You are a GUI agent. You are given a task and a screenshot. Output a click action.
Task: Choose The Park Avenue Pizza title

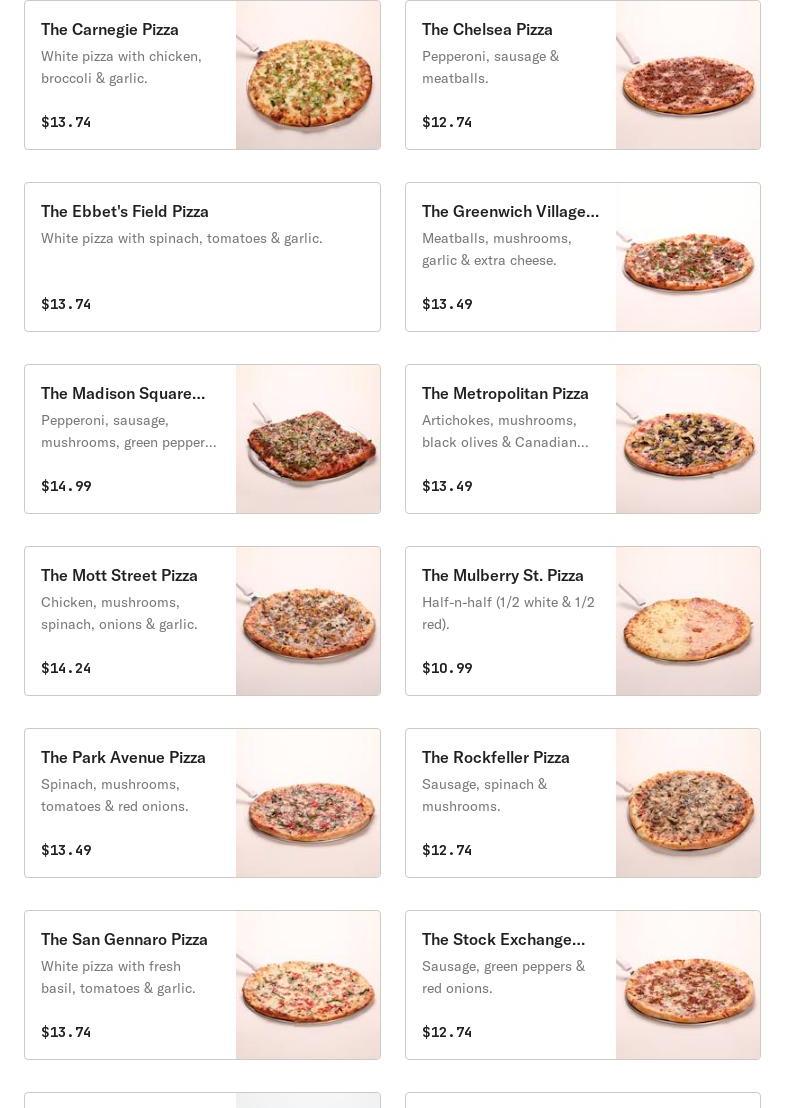click(x=123, y=758)
